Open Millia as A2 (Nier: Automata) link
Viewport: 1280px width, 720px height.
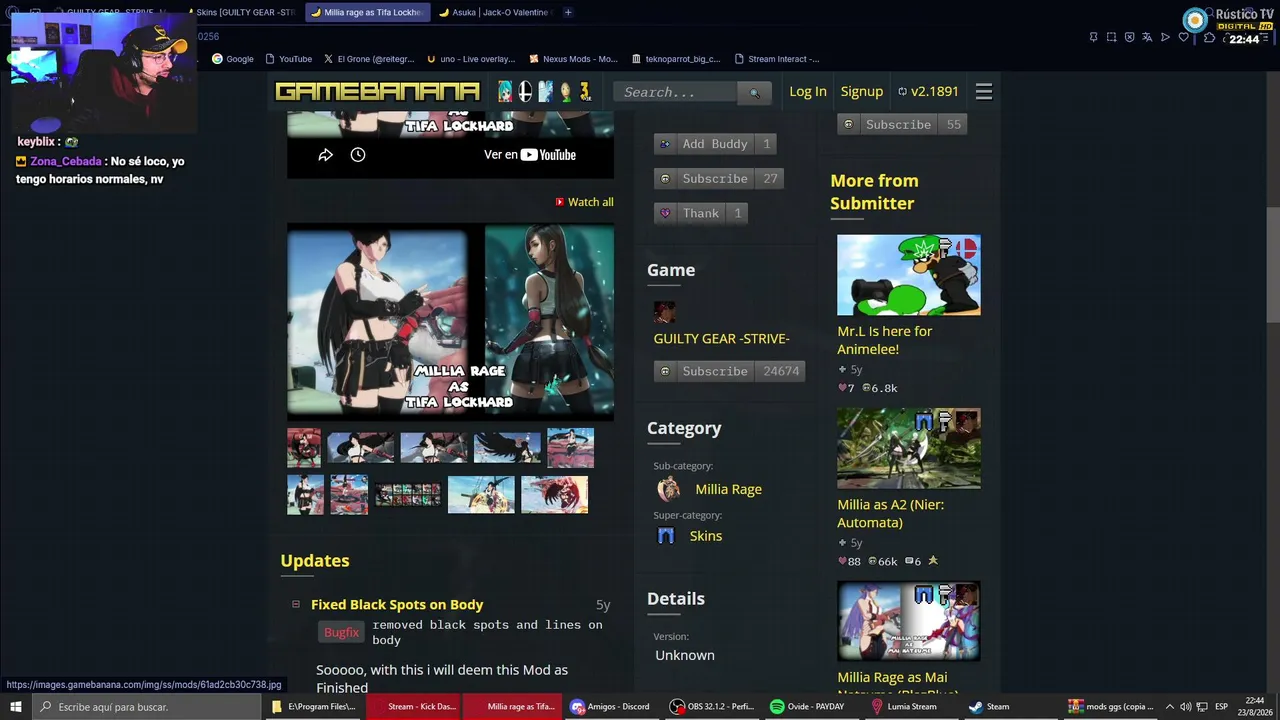point(891,513)
